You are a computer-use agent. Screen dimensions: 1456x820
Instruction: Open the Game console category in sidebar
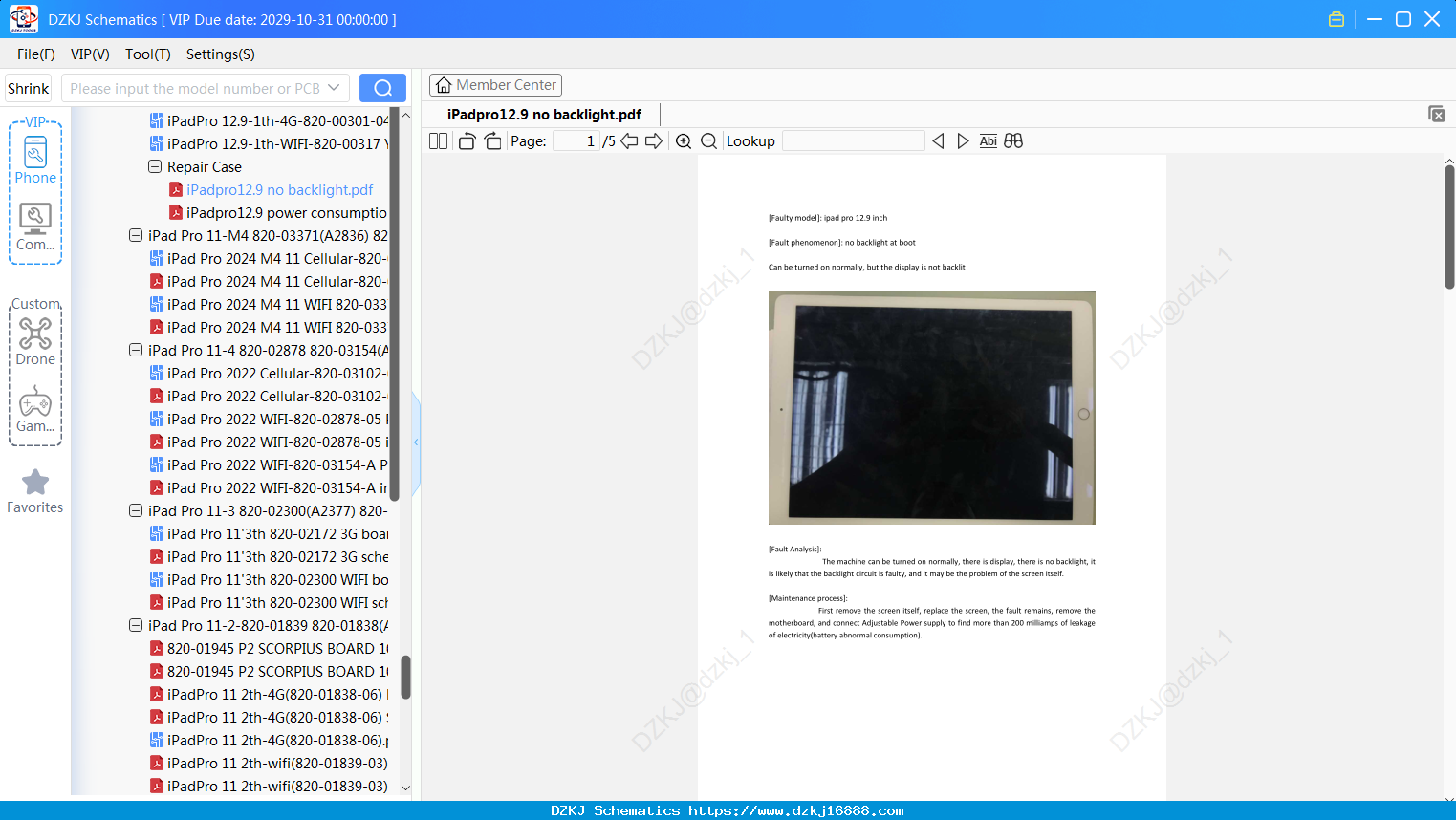click(x=35, y=408)
